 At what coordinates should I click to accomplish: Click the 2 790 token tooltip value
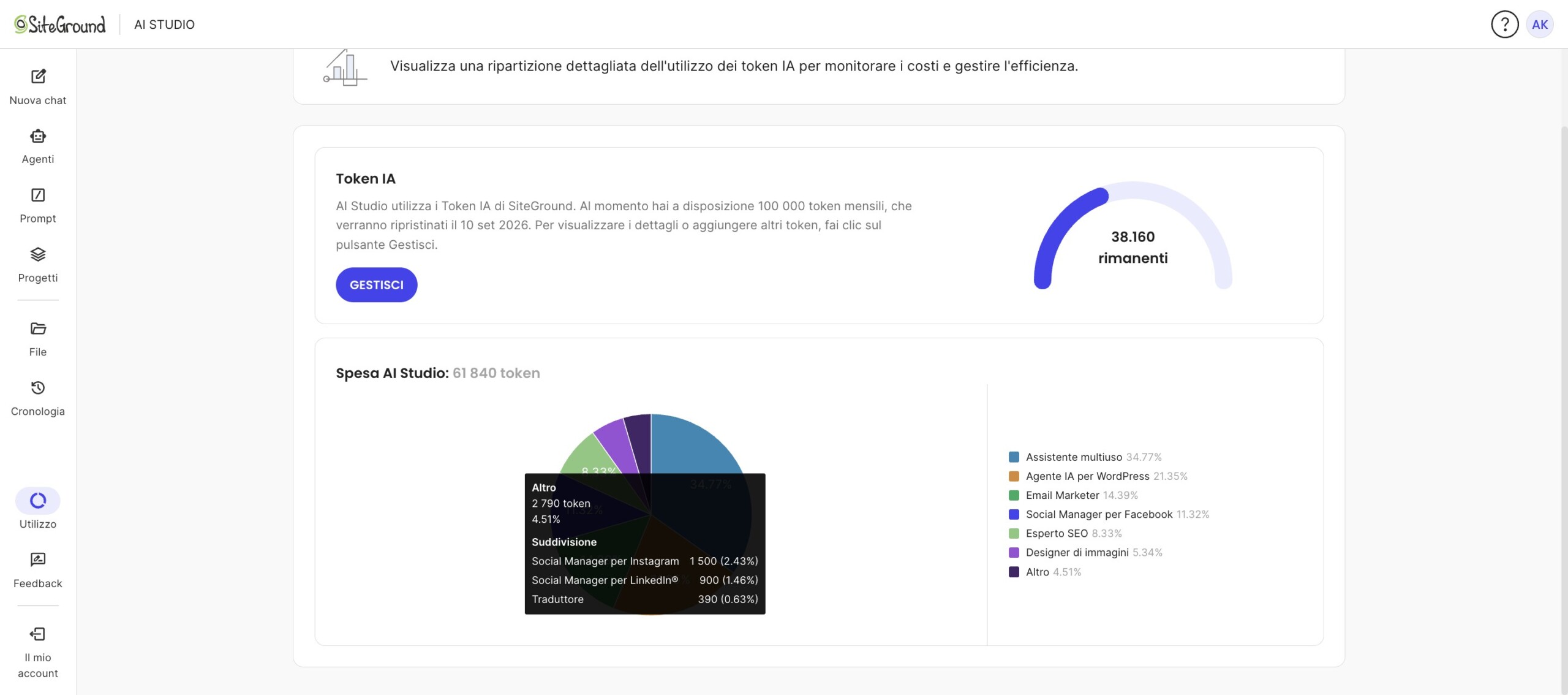coord(561,503)
